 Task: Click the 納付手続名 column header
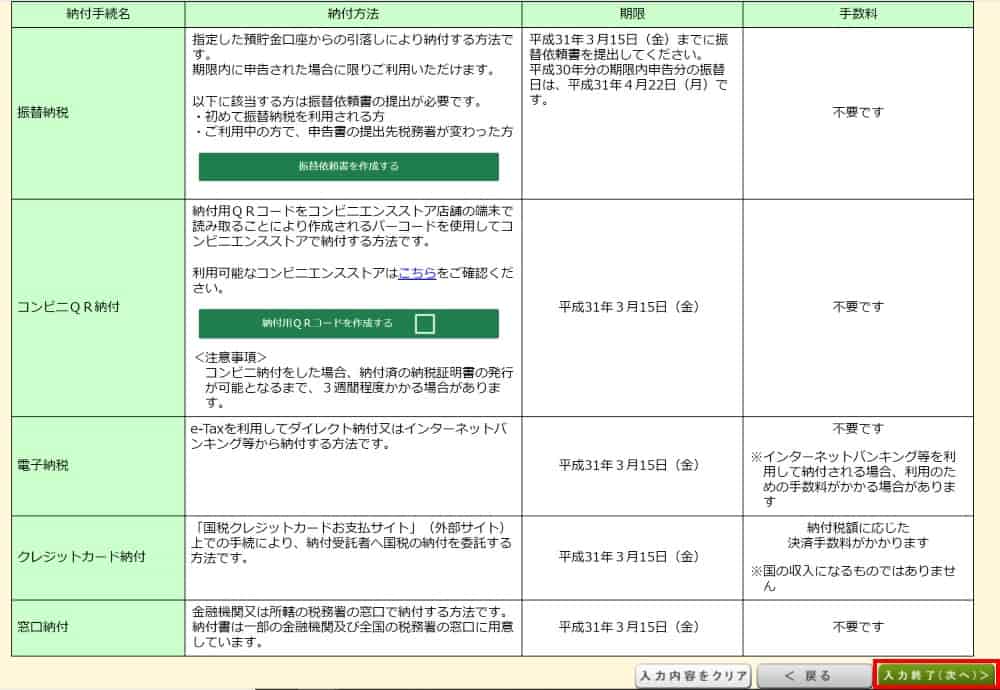98,15
